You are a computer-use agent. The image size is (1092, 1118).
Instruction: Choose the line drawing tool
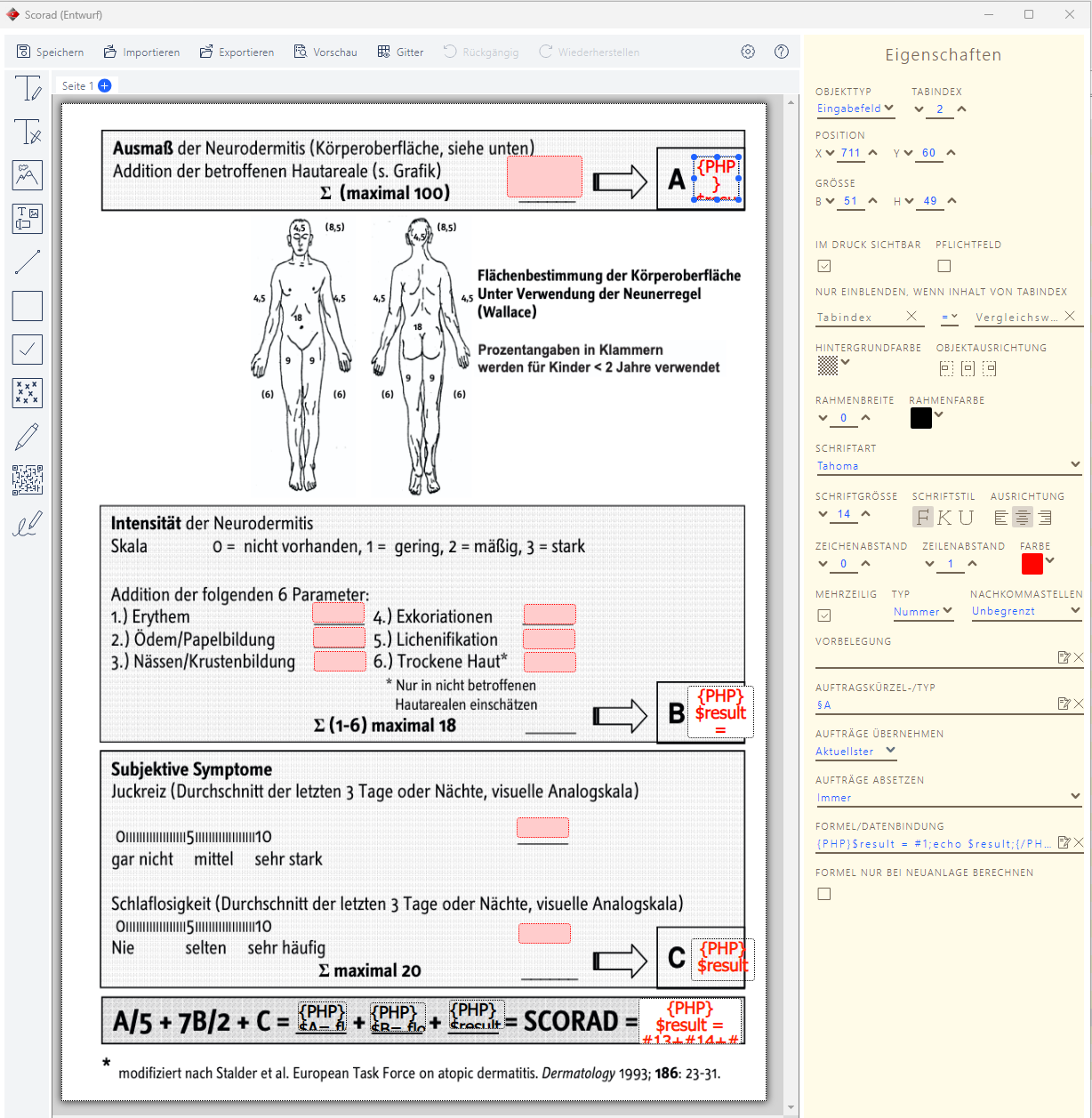[28, 262]
